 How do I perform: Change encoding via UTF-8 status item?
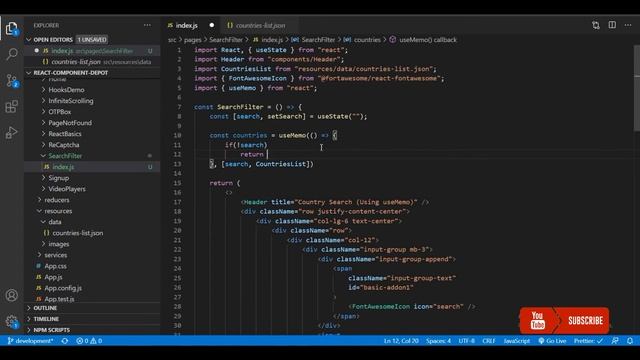coord(467,341)
